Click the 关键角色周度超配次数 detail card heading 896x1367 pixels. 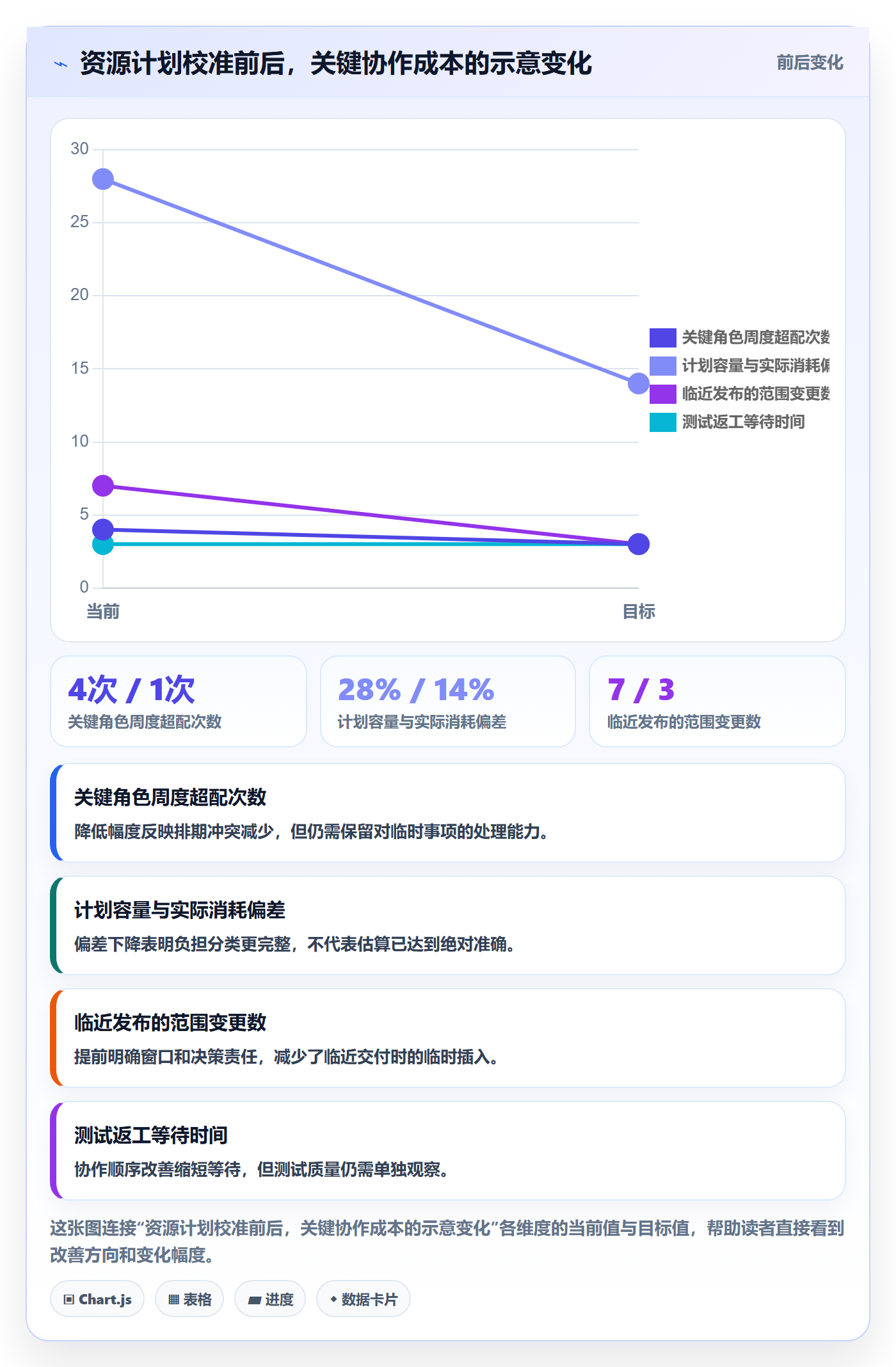pyautogui.click(x=170, y=797)
